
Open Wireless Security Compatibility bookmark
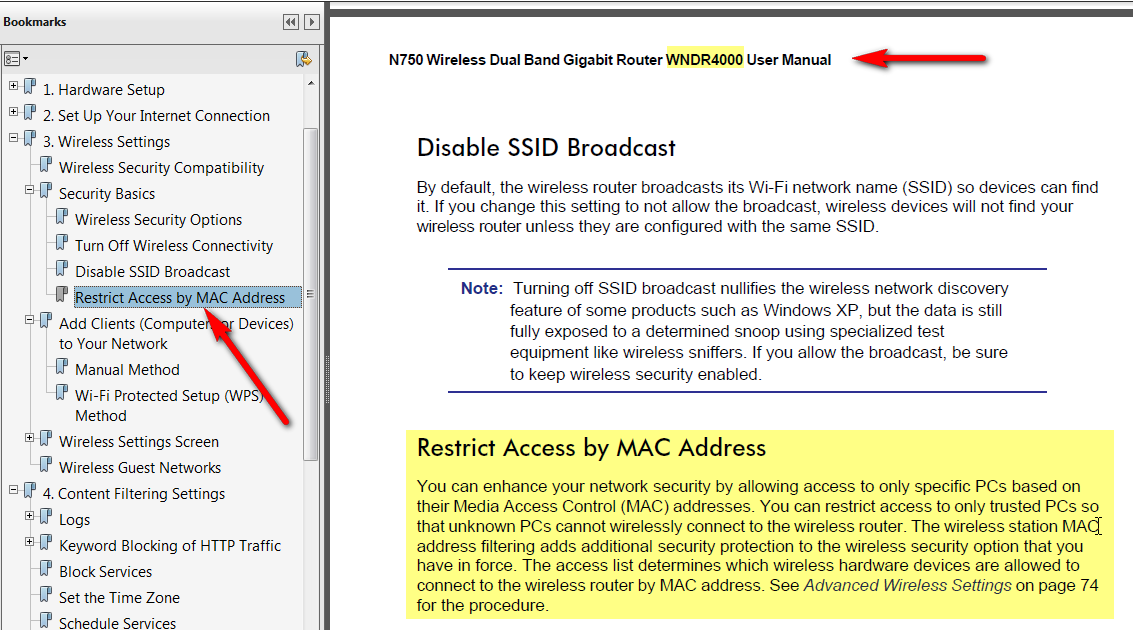click(x=161, y=168)
